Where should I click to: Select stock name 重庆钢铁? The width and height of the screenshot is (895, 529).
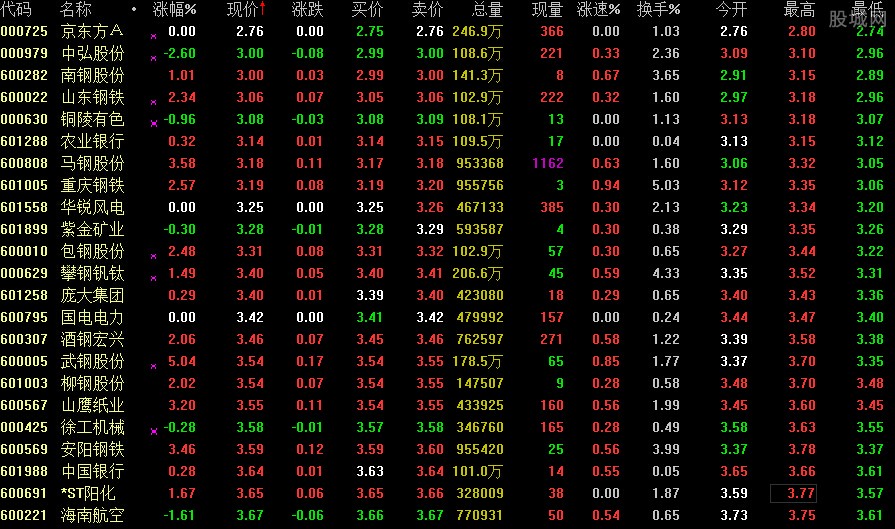[x=92, y=185]
